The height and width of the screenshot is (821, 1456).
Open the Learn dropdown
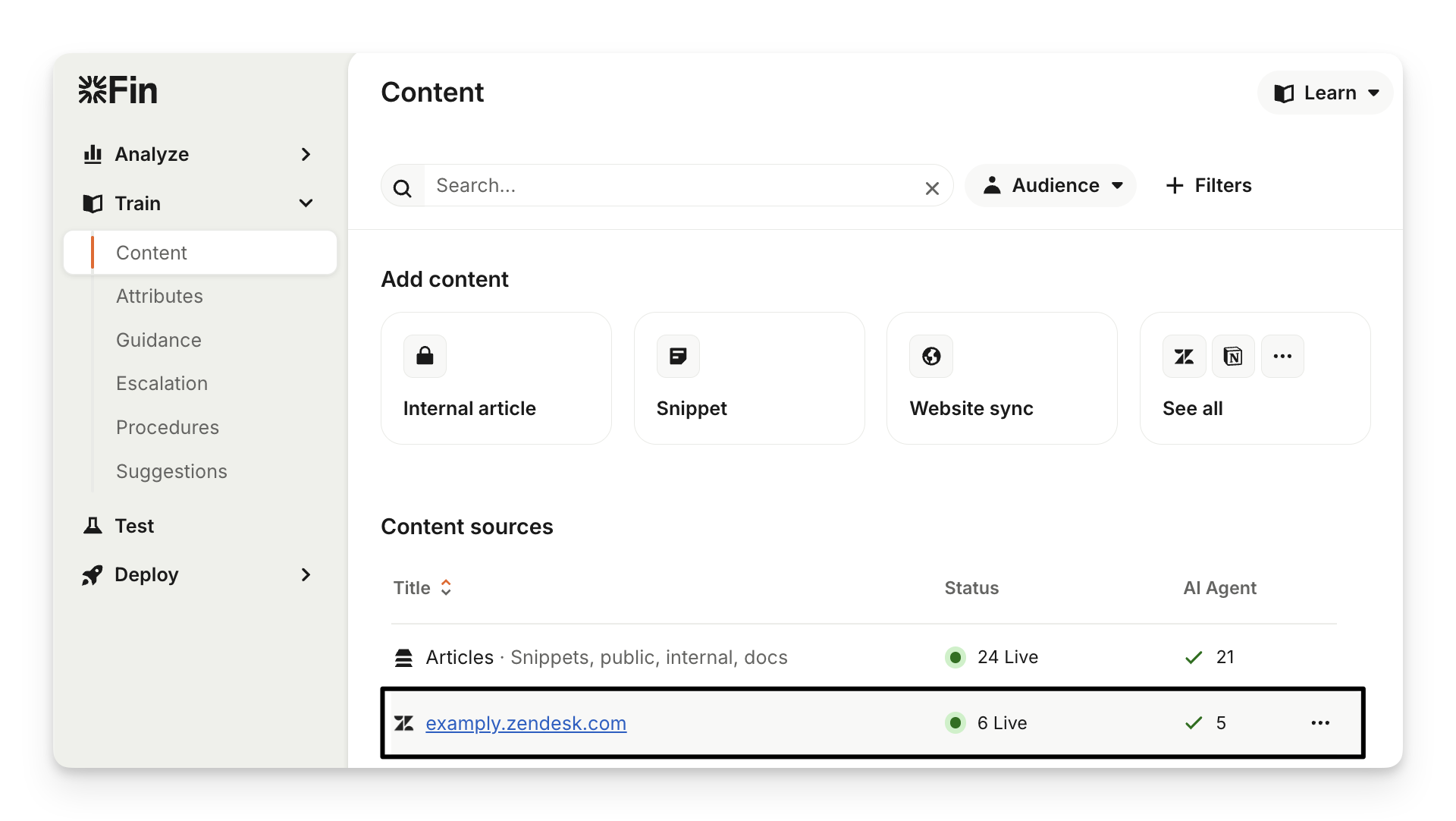[1325, 93]
